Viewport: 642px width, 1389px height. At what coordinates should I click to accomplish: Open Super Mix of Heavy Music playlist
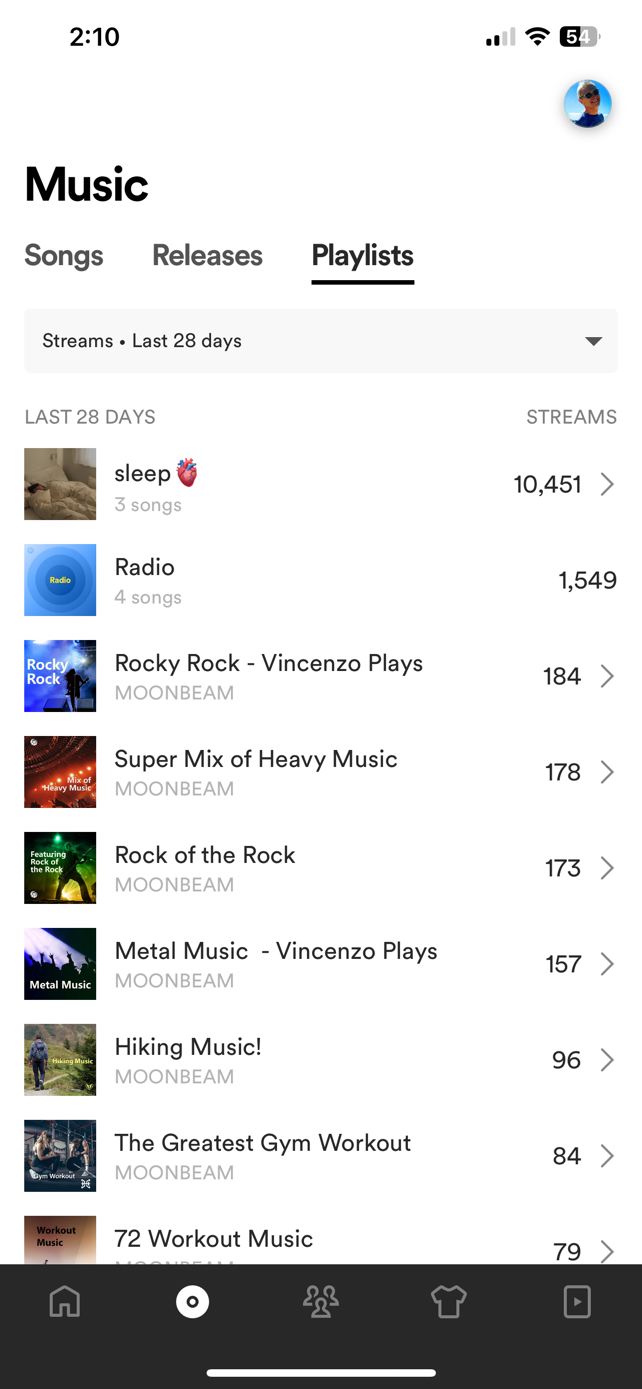tap(256, 760)
